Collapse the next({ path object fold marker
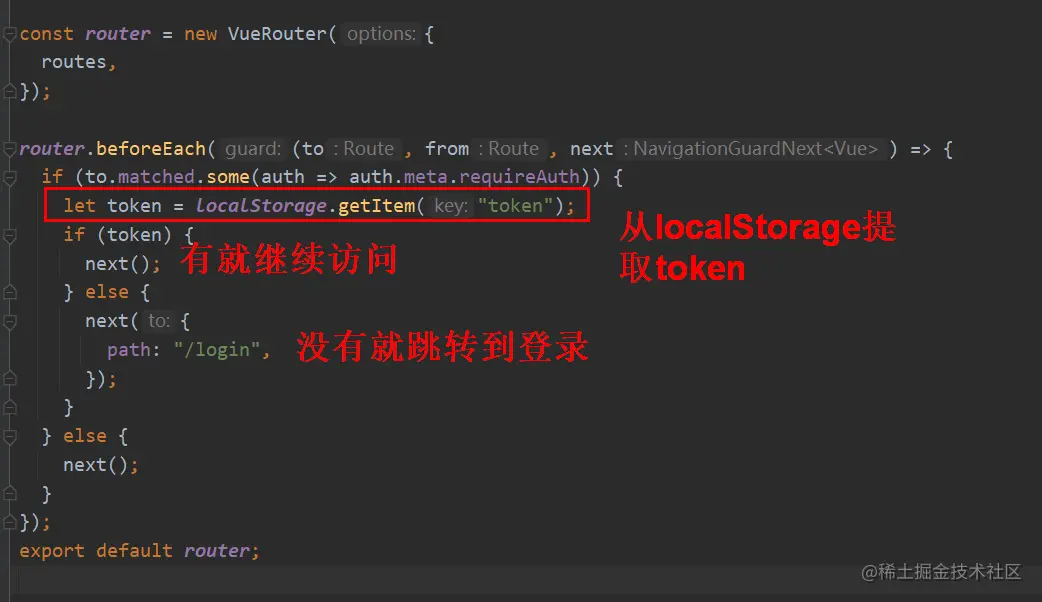Image resolution: width=1042 pixels, height=602 pixels. pos(9,322)
